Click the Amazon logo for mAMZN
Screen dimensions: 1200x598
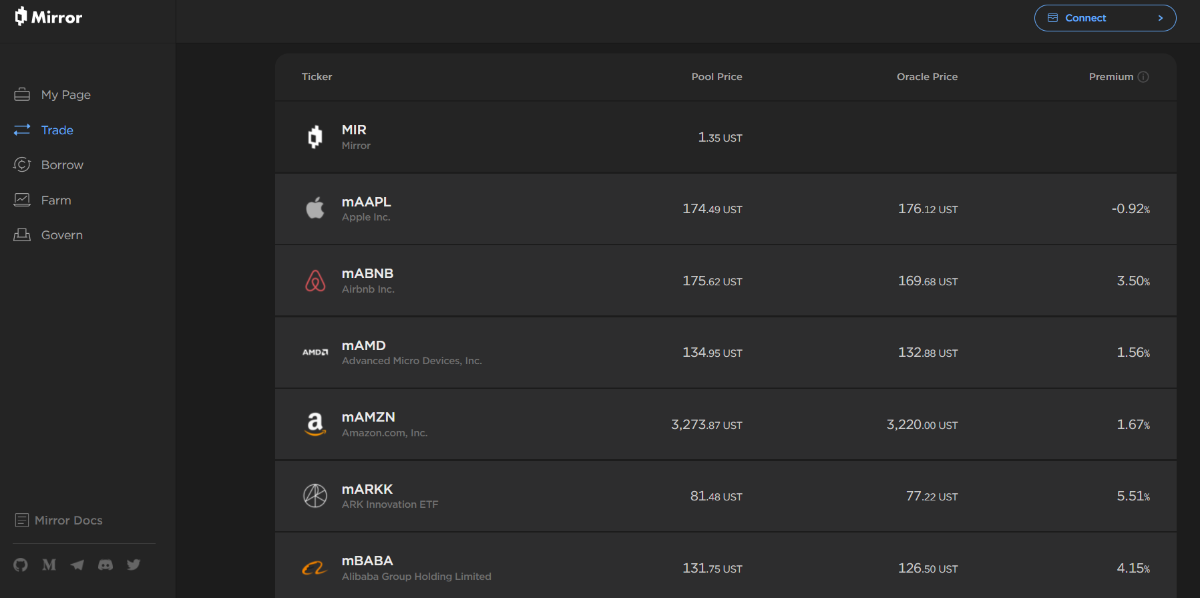point(315,424)
